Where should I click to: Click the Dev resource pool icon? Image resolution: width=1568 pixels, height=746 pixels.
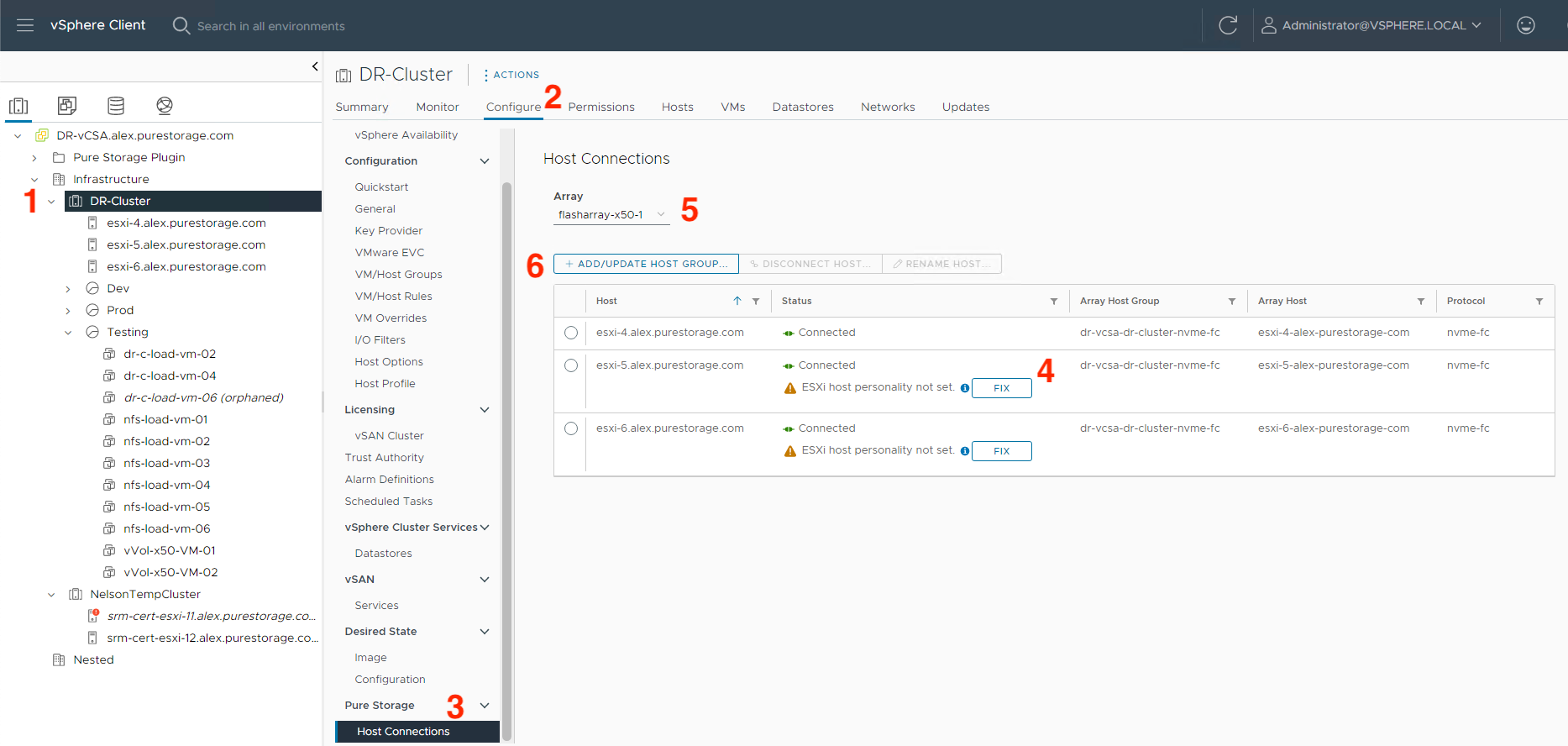pos(92,288)
